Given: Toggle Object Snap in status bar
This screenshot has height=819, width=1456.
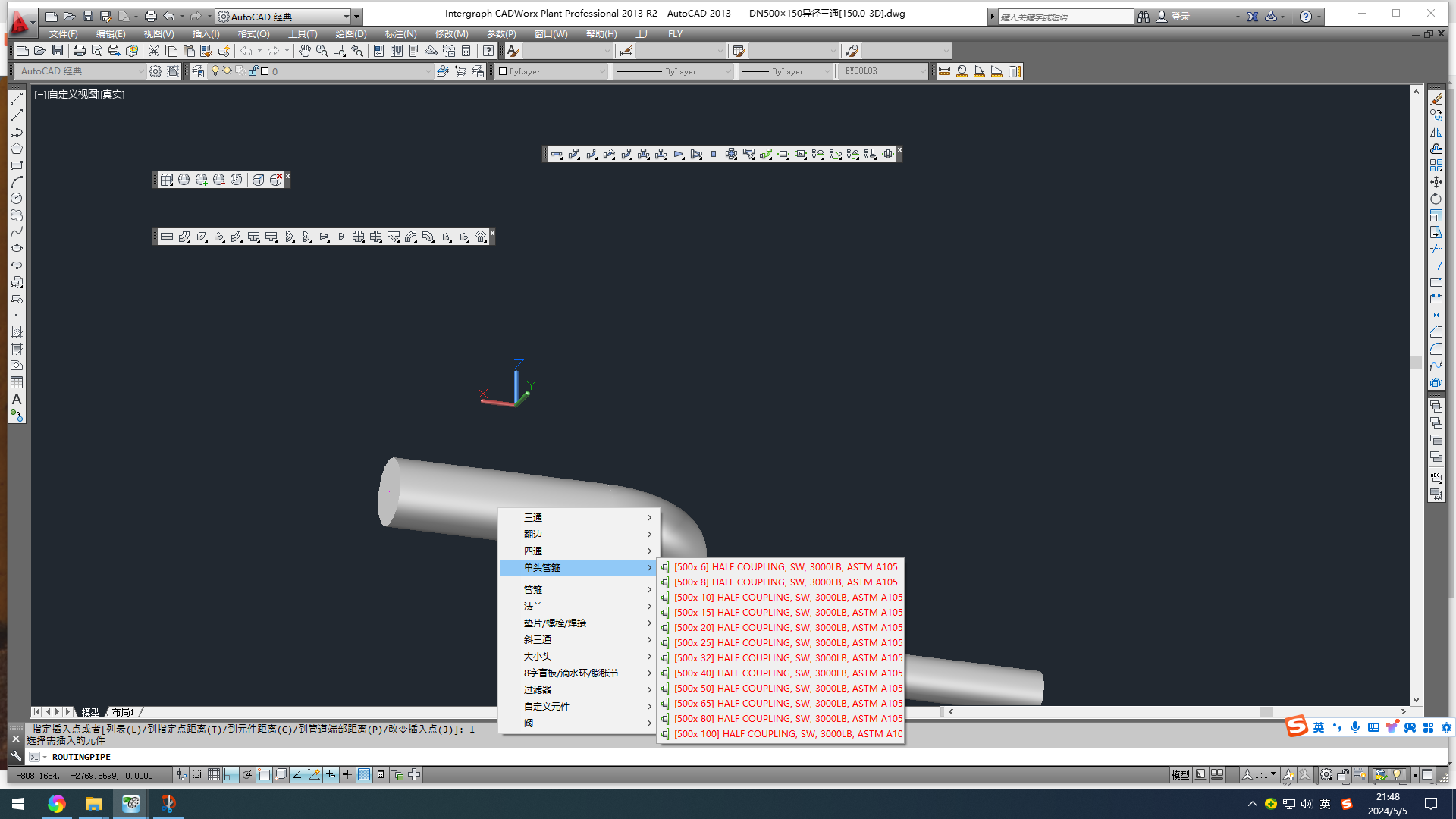Looking at the screenshot, I should click(264, 775).
